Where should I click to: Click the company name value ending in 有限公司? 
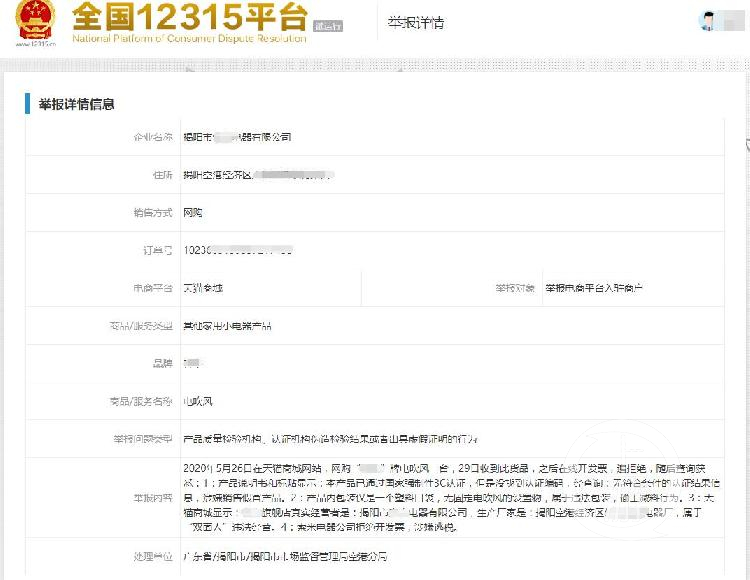pyautogui.click(x=237, y=136)
